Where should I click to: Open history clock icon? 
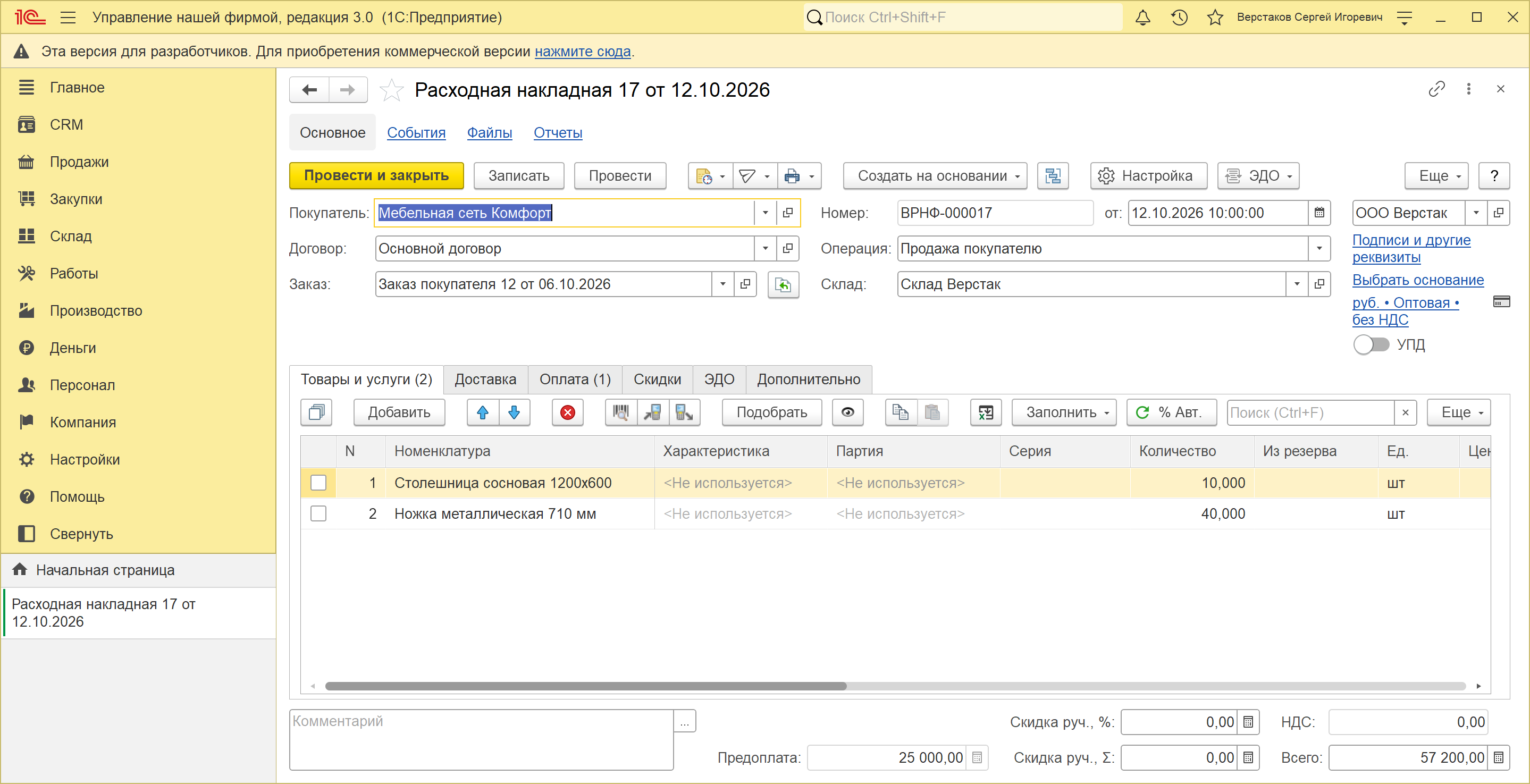click(x=1180, y=17)
